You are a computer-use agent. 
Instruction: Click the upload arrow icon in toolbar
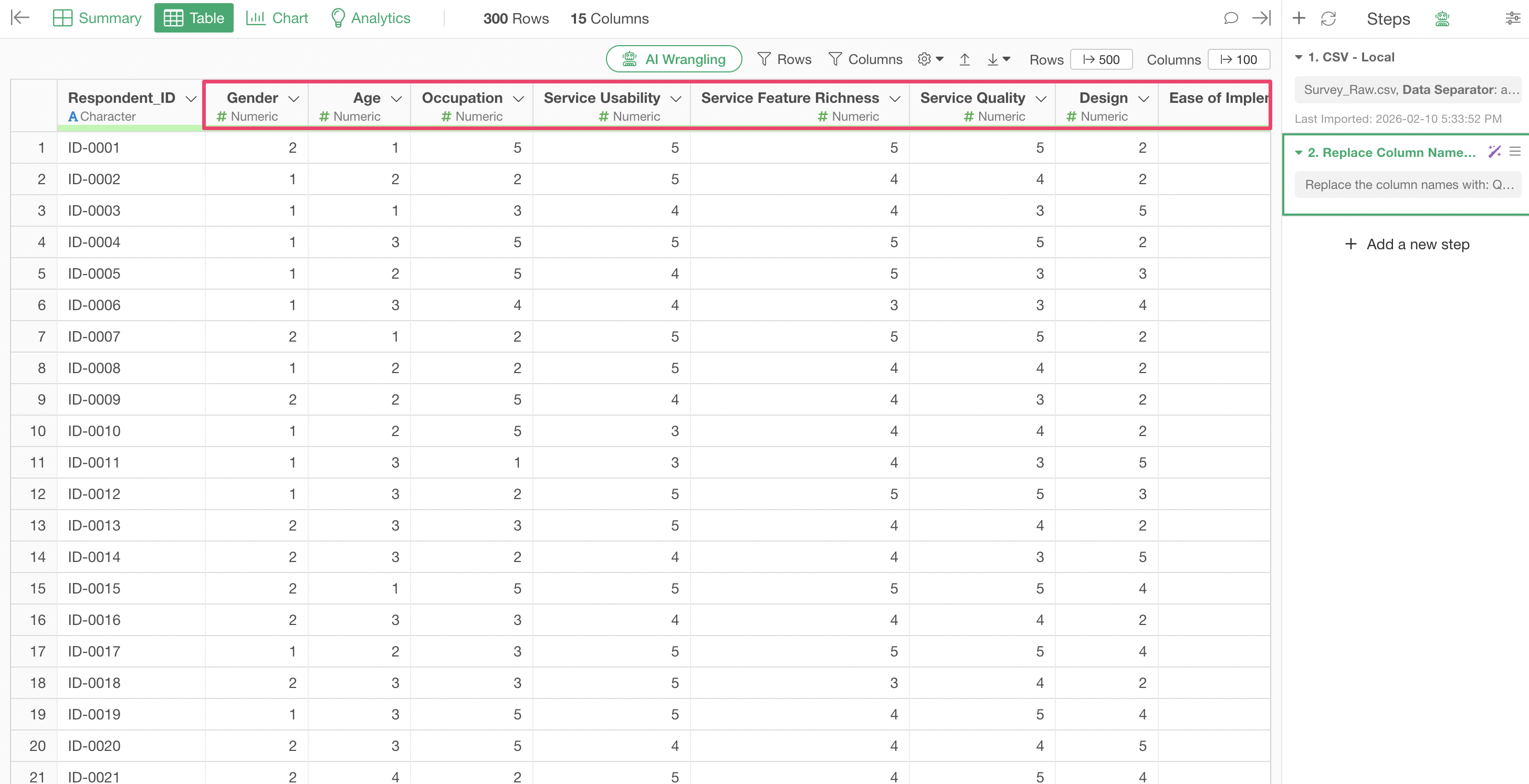965,59
